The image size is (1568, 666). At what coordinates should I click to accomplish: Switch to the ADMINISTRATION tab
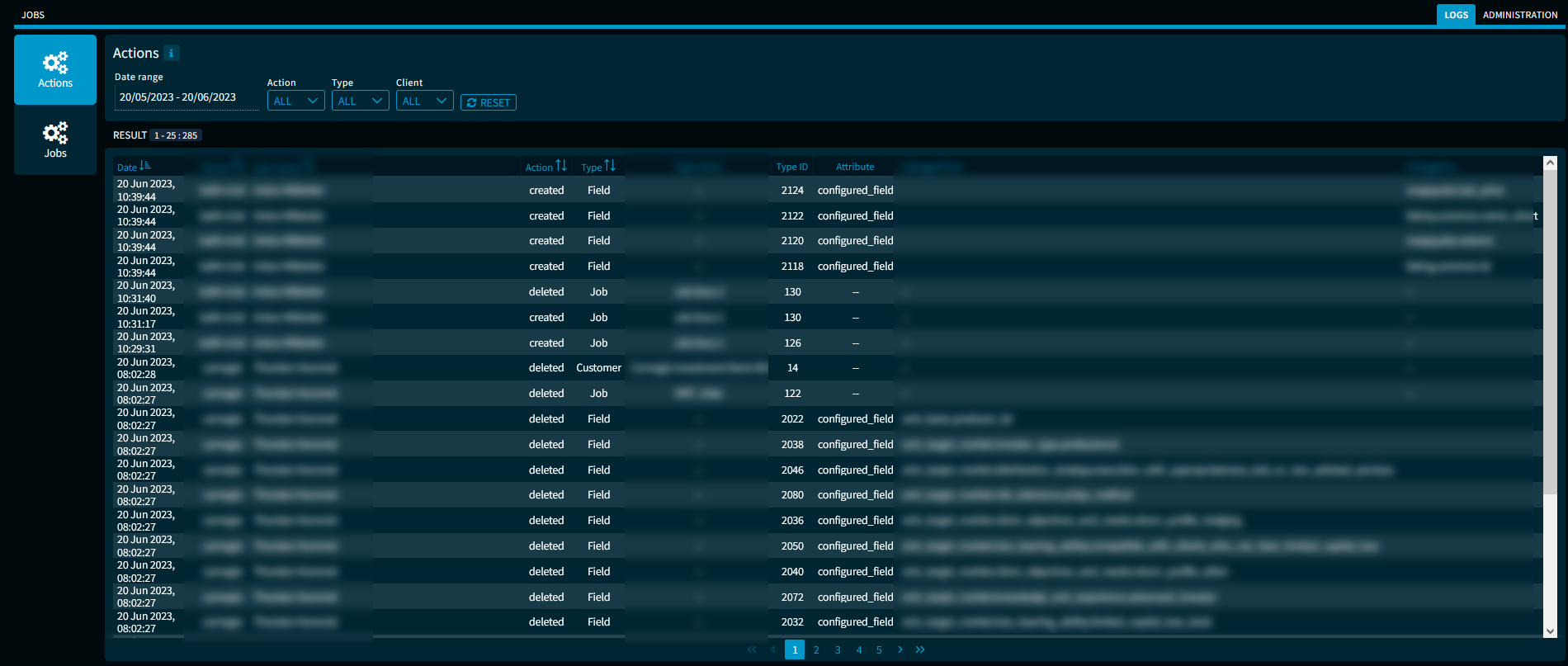pos(1520,15)
